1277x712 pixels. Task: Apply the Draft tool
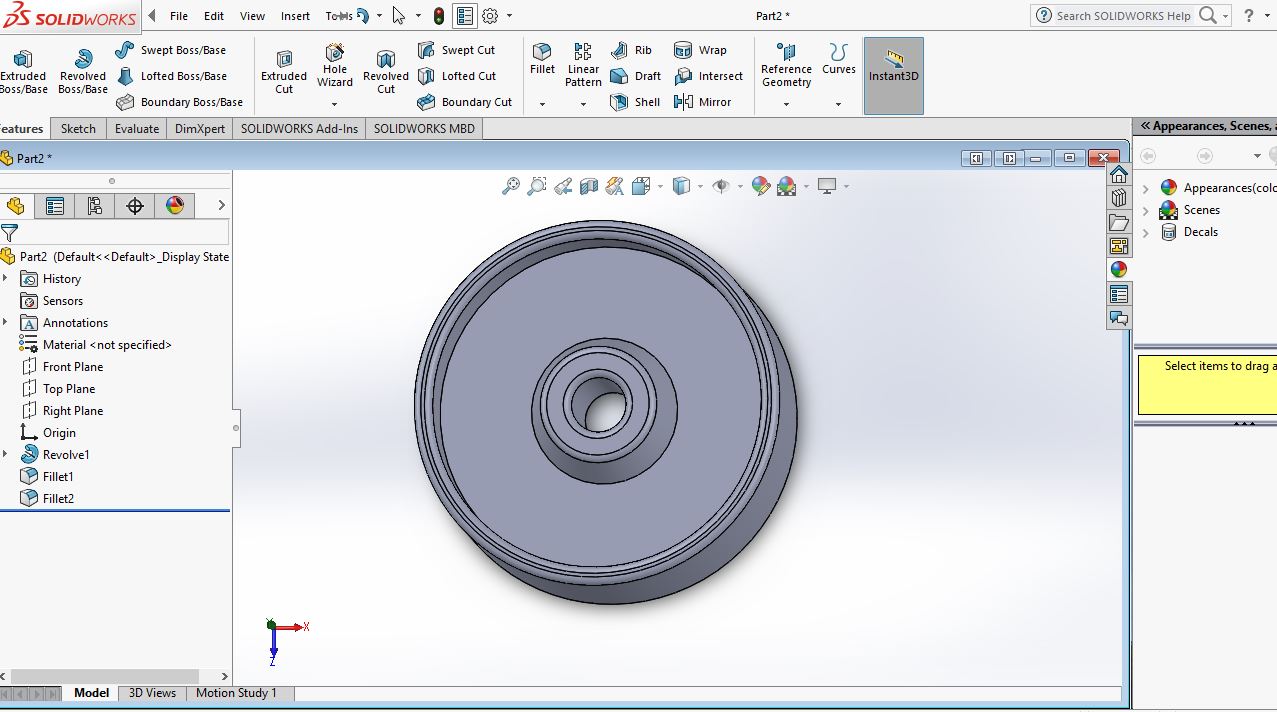(x=635, y=76)
